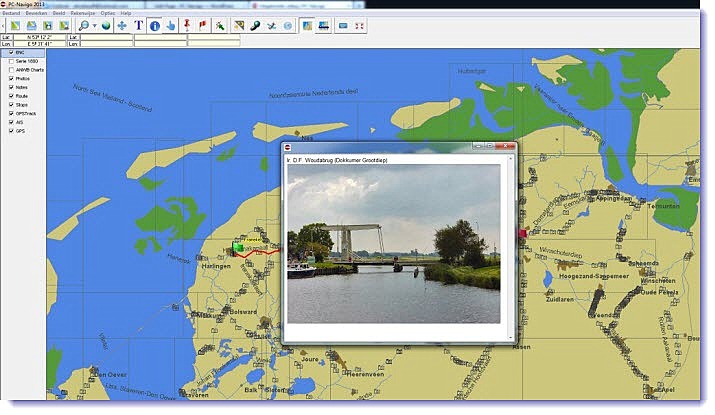The width and height of the screenshot is (715, 415).
Task: Toggle the GPSTrack layer checkbox
Action: (11, 114)
